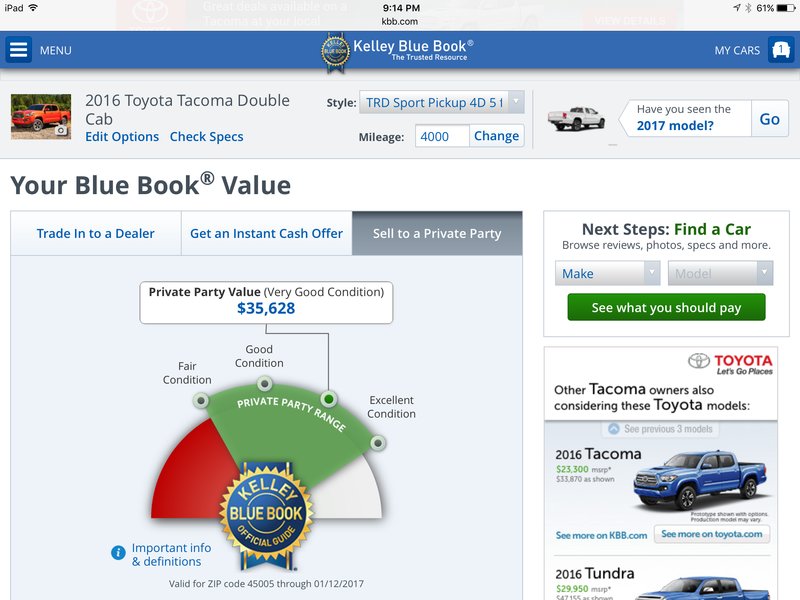Click the Change mileage button
Viewport: 800px width, 600px height.
click(496, 136)
